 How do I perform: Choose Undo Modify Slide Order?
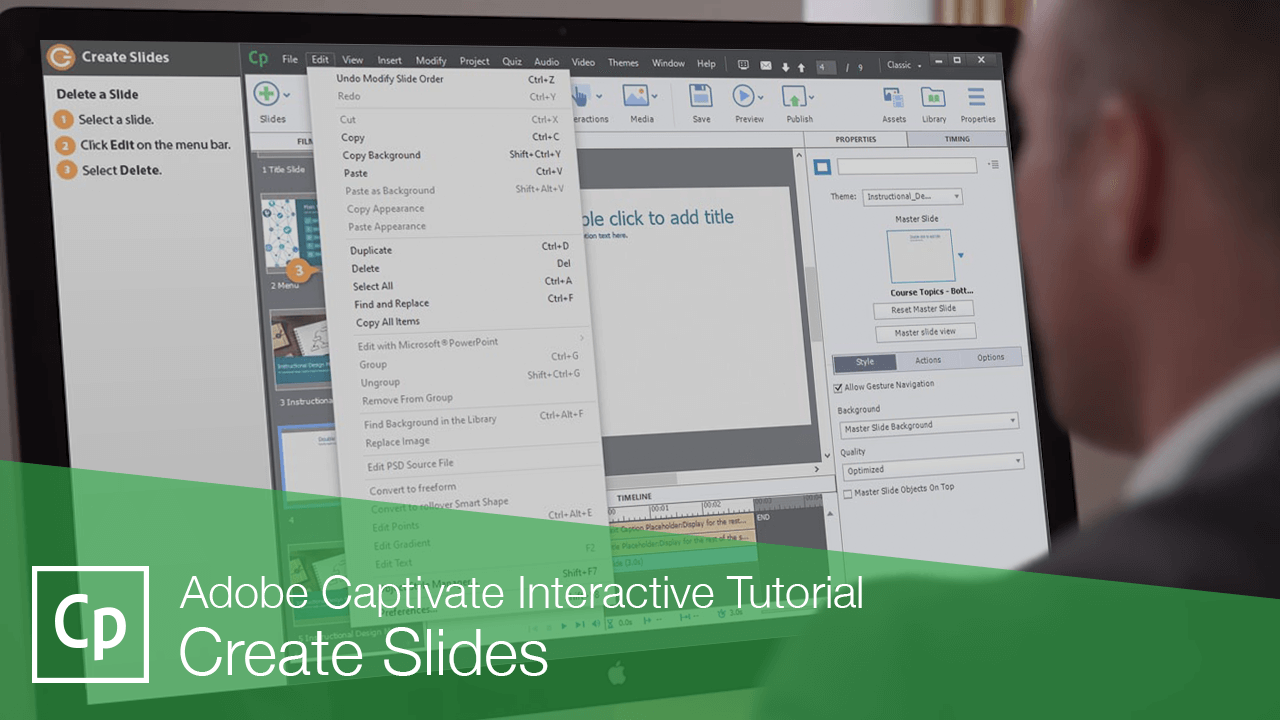[x=390, y=78]
